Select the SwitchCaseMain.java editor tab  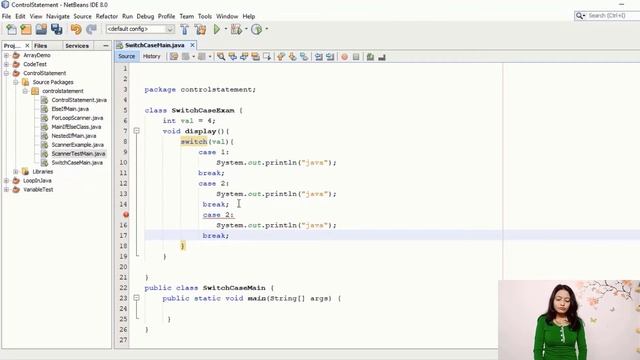click(x=155, y=45)
